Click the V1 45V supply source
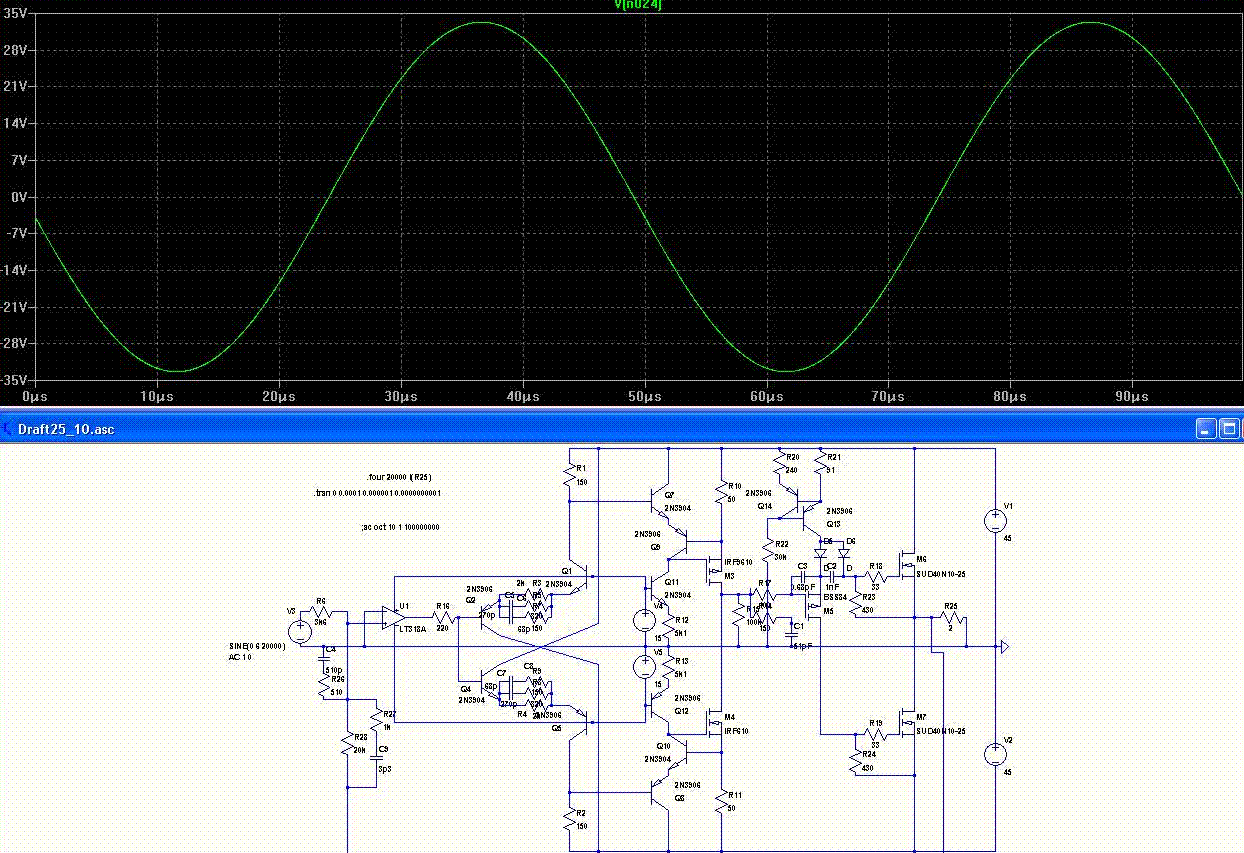The image size is (1244, 853). click(x=995, y=521)
